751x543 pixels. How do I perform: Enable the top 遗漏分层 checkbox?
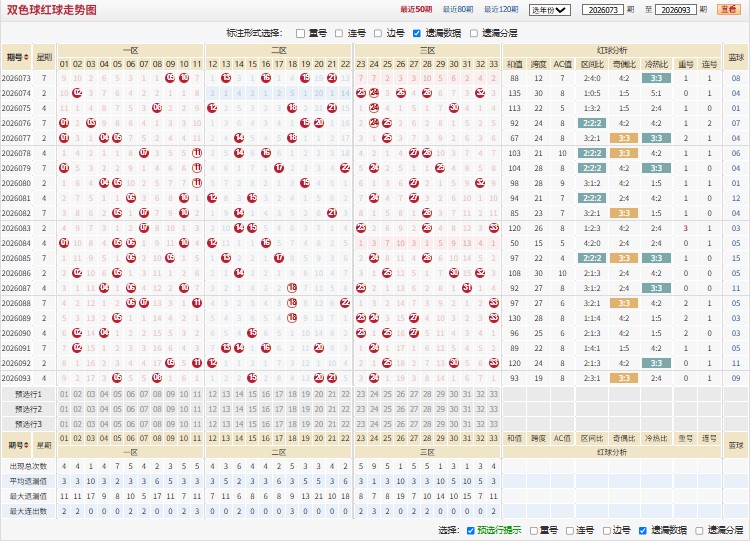[474, 34]
